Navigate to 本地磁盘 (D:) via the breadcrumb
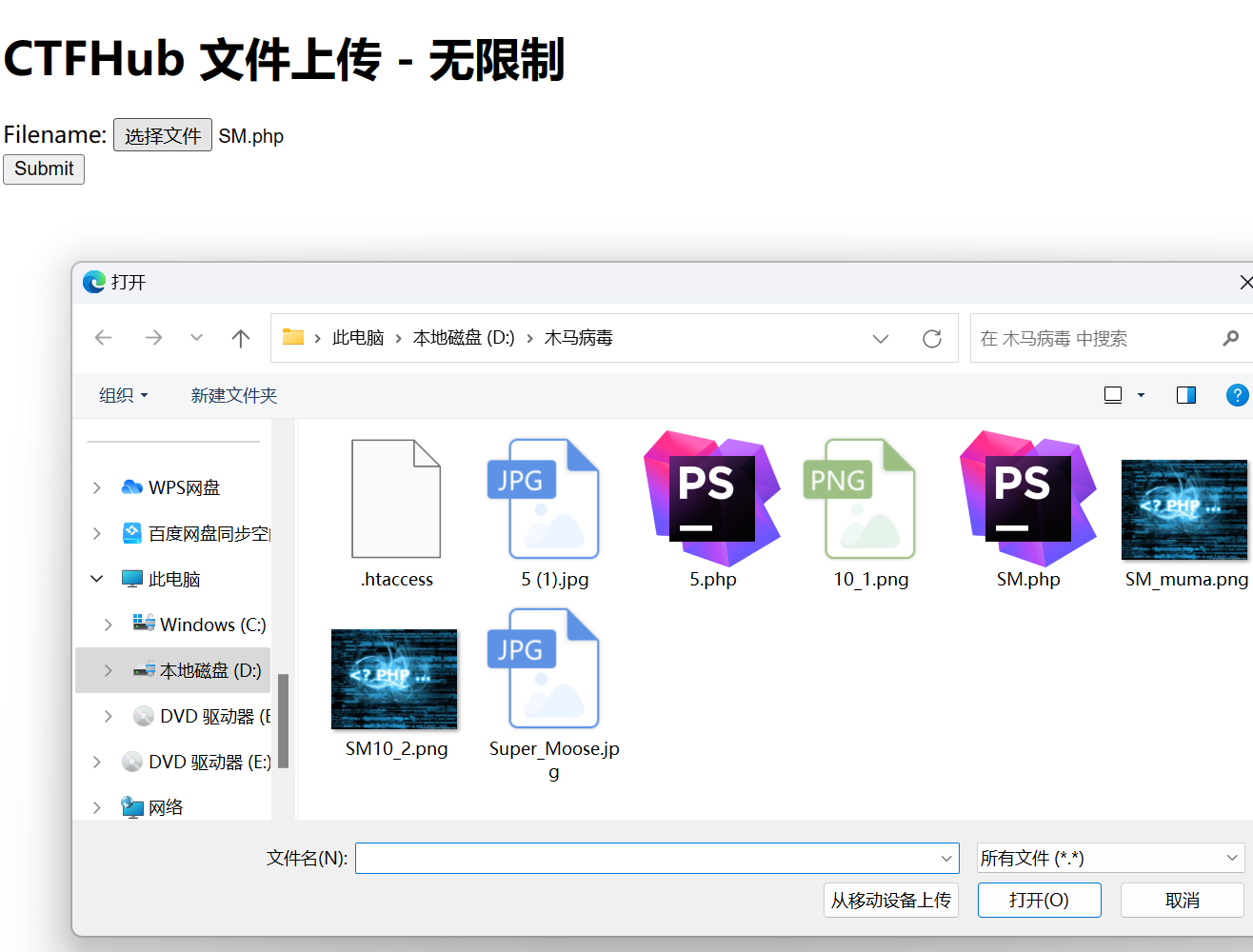Image resolution: width=1253 pixels, height=952 pixels. coord(464,338)
